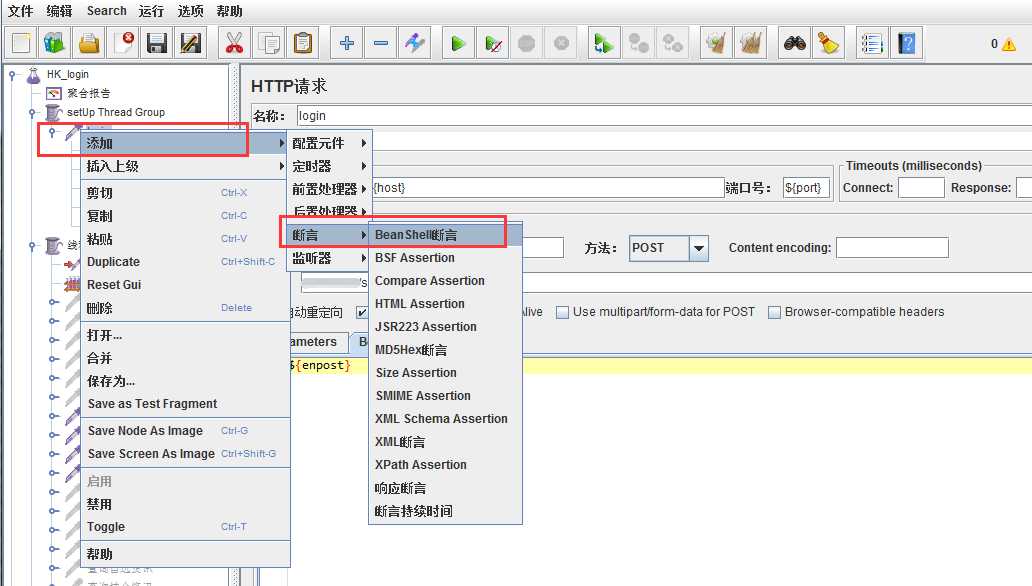This screenshot has height=586, width=1032.
Task: Choose JSR223 Assertion
Action: [446, 327]
